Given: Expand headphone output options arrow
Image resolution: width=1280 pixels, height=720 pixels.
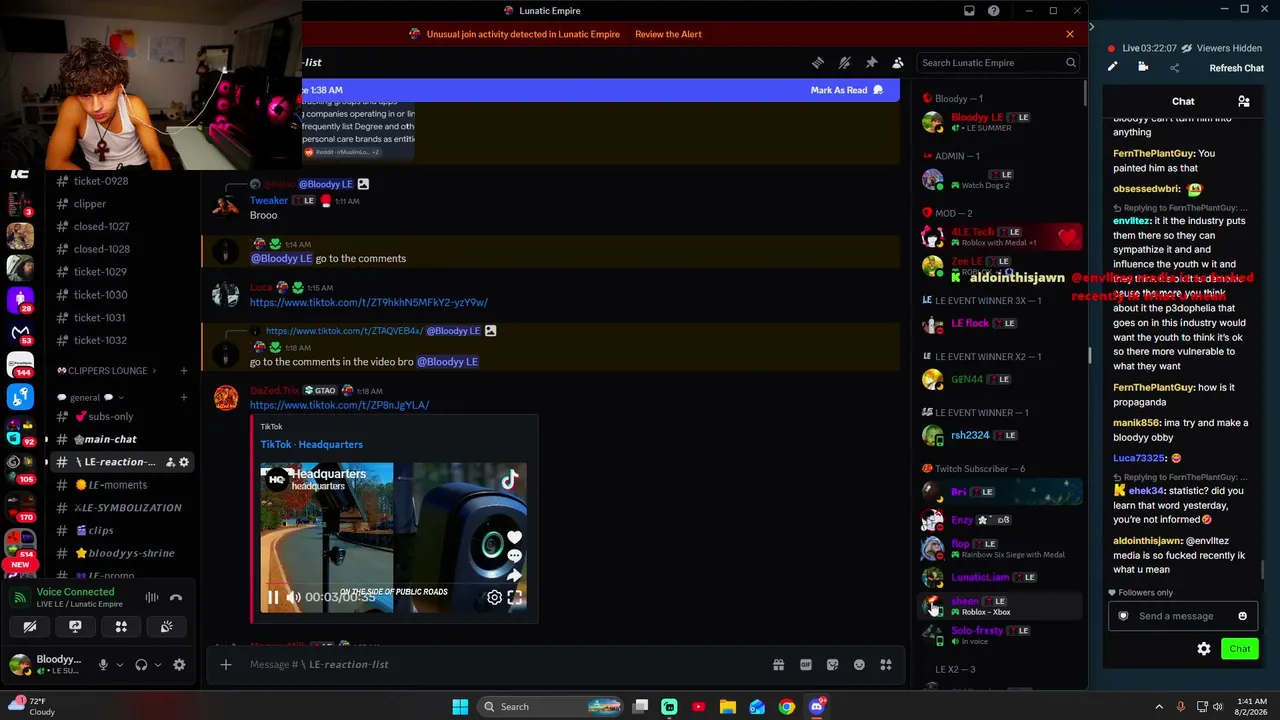Looking at the screenshot, I should (x=159, y=665).
